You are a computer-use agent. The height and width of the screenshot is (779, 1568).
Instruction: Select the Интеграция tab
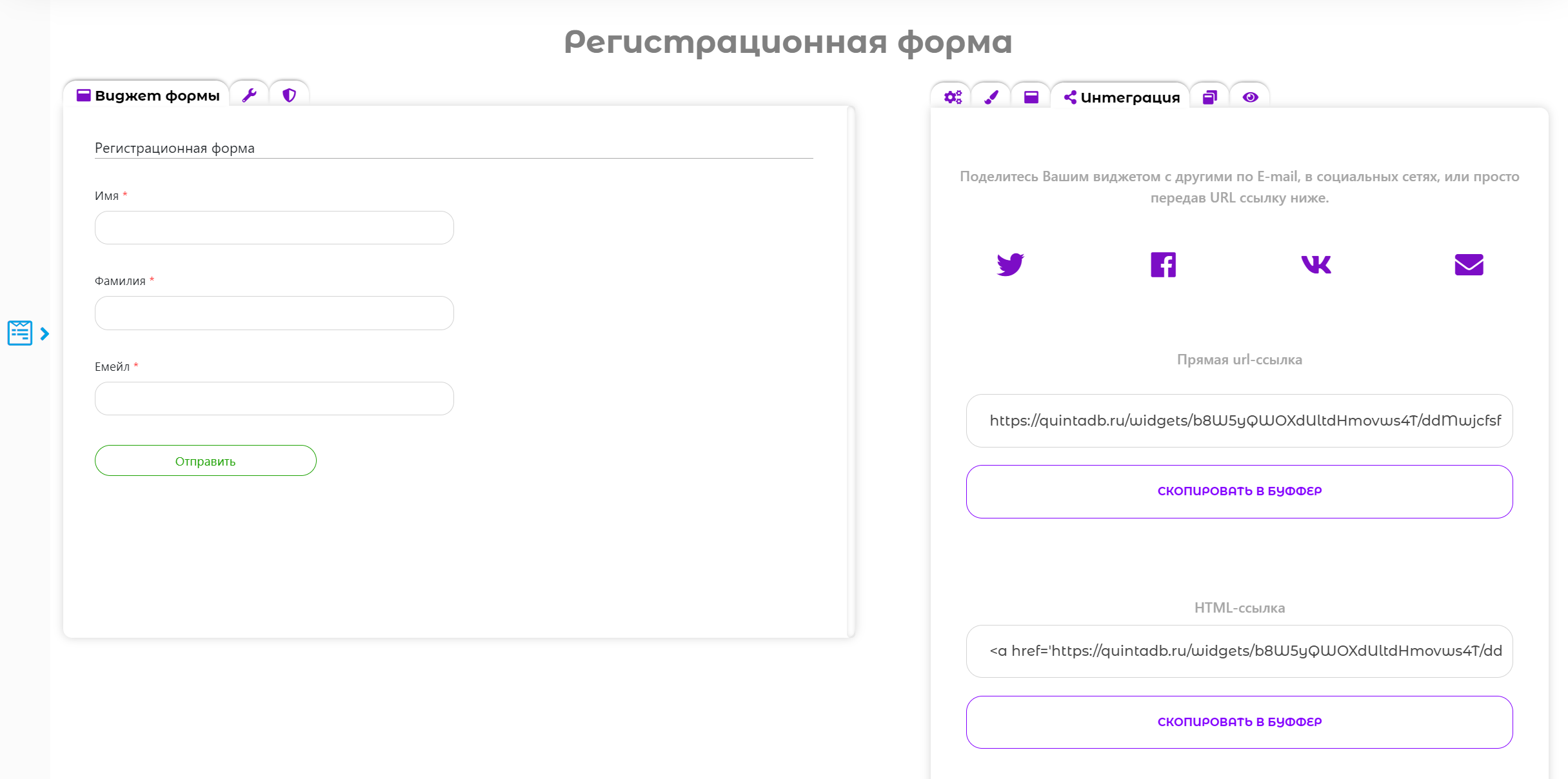pyautogui.click(x=1122, y=97)
